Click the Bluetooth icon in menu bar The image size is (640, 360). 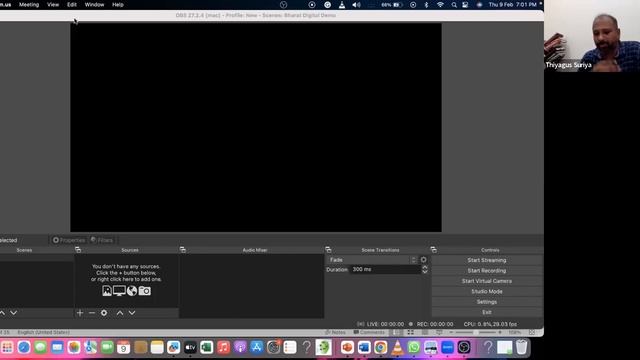(427, 5)
